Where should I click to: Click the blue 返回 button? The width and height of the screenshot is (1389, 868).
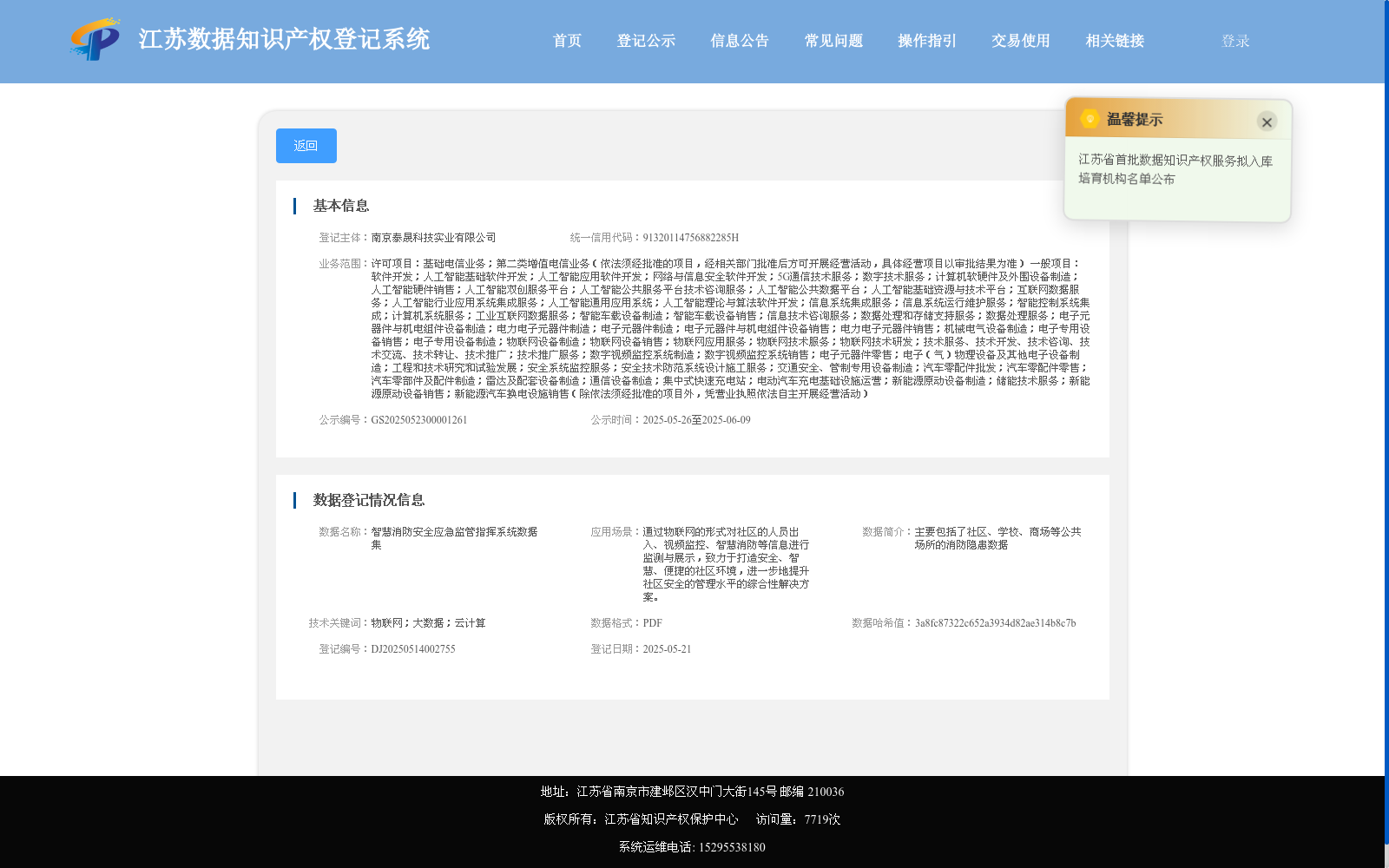tap(306, 146)
